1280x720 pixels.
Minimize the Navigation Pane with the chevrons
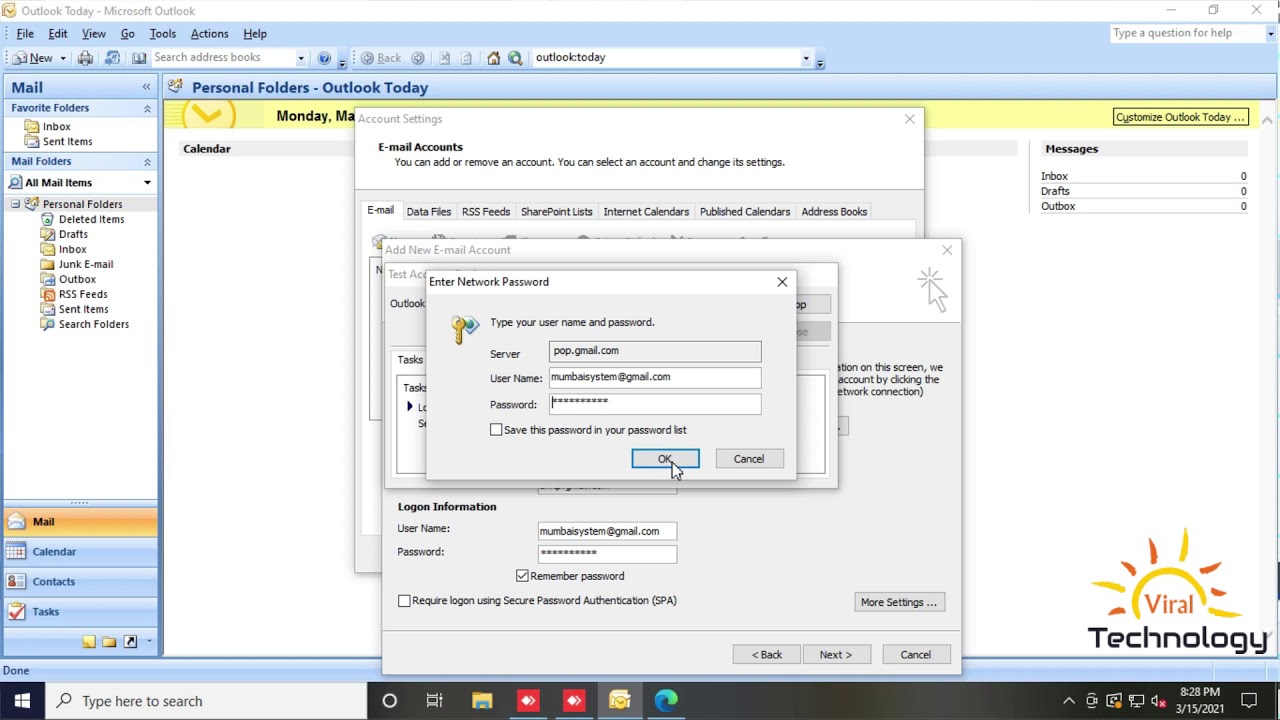click(x=146, y=88)
